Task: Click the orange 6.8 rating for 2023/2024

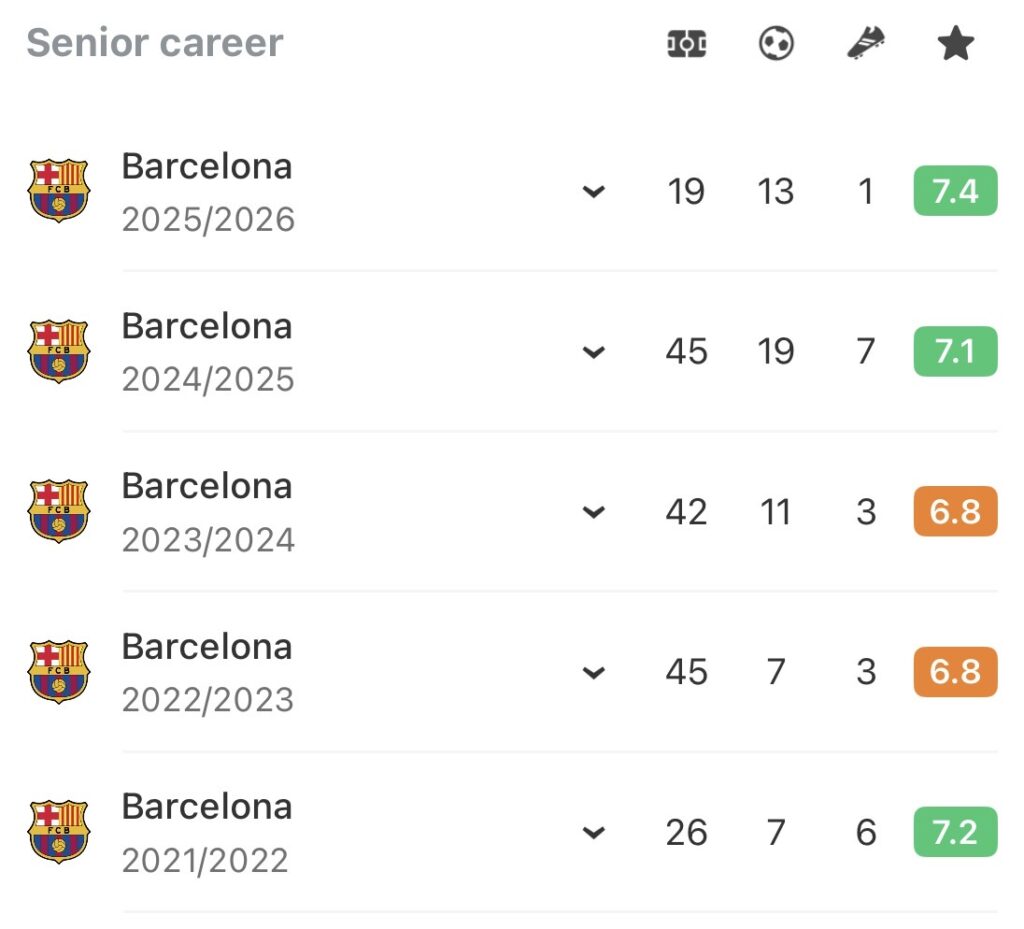Action: click(x=955, y=512)
